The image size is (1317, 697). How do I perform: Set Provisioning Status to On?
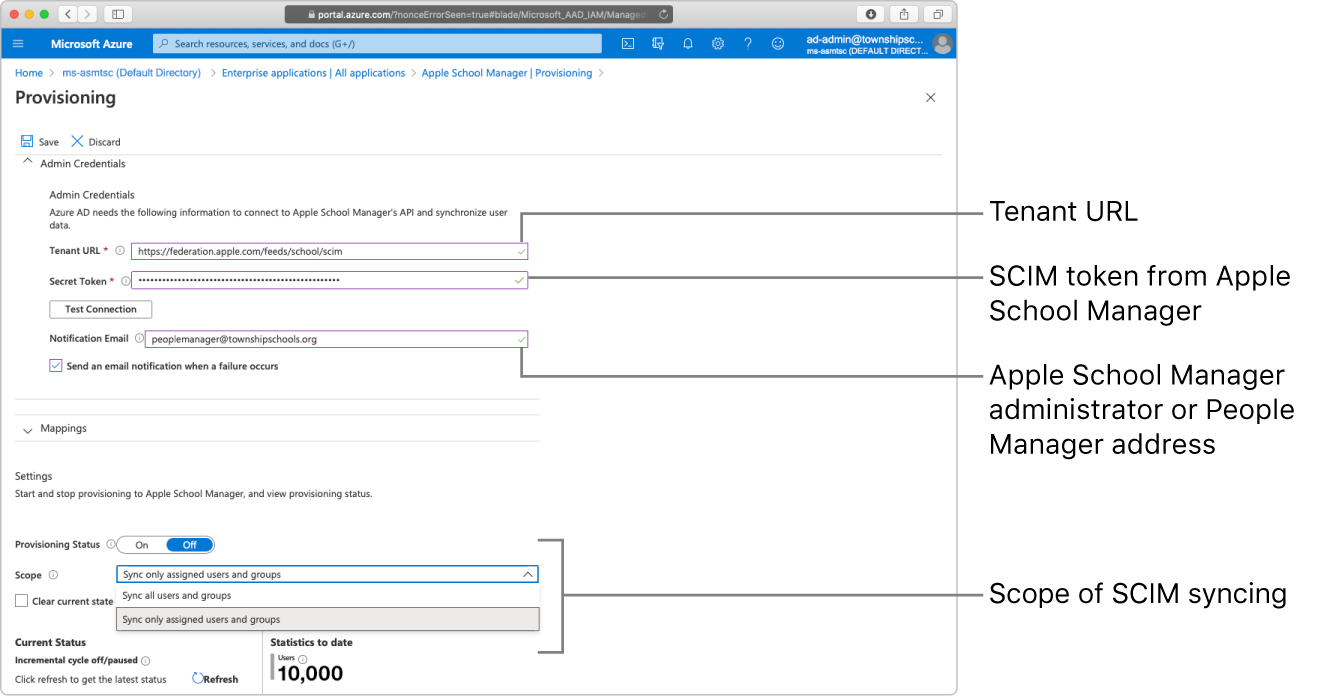click(141, 544)
